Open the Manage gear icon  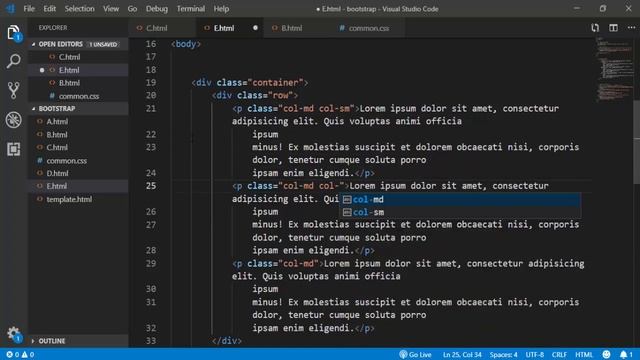(13, 334)
